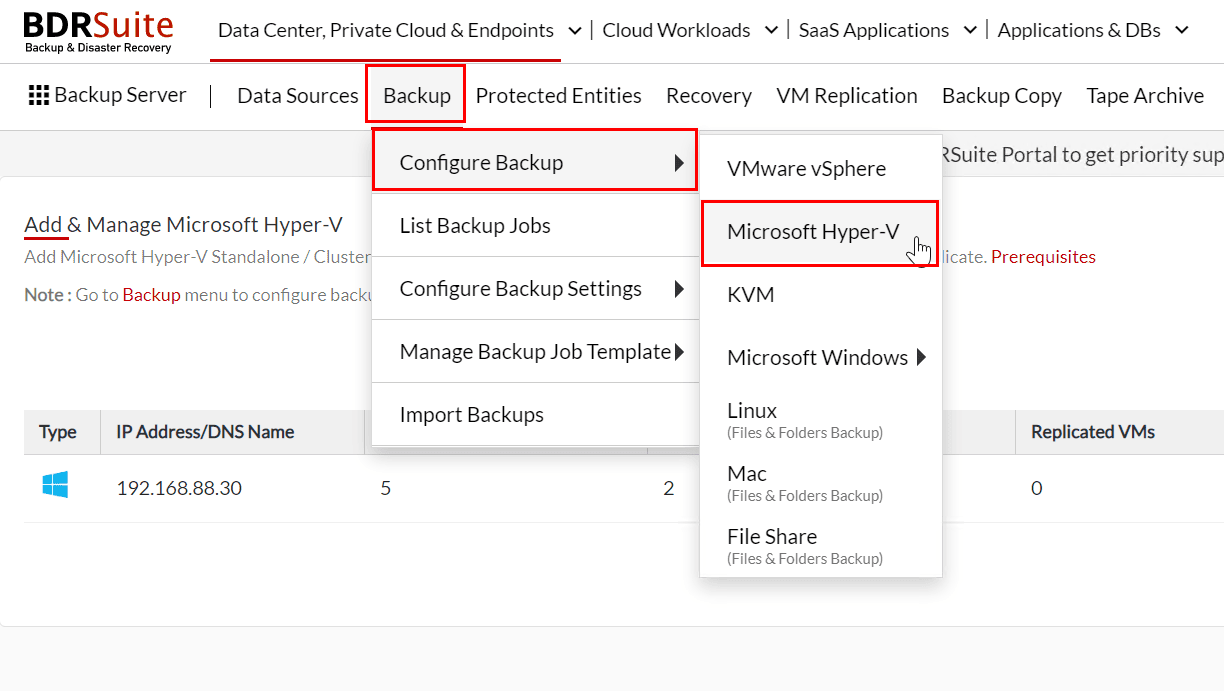The image size is (1224, 691).
Task: Select Import Backups menu entry
Action: tap(535, 414)
